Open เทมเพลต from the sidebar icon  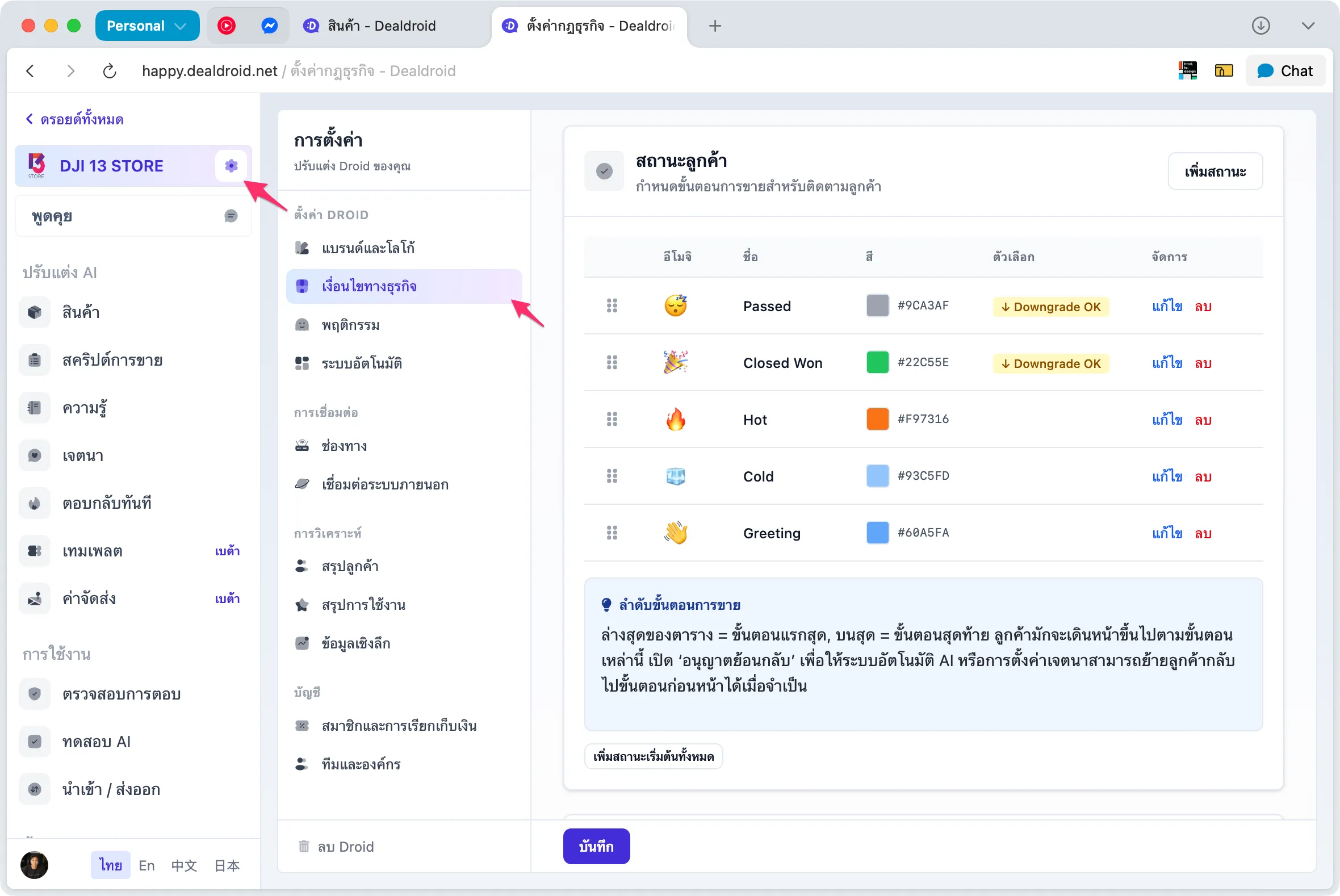(x=34, y=550)
